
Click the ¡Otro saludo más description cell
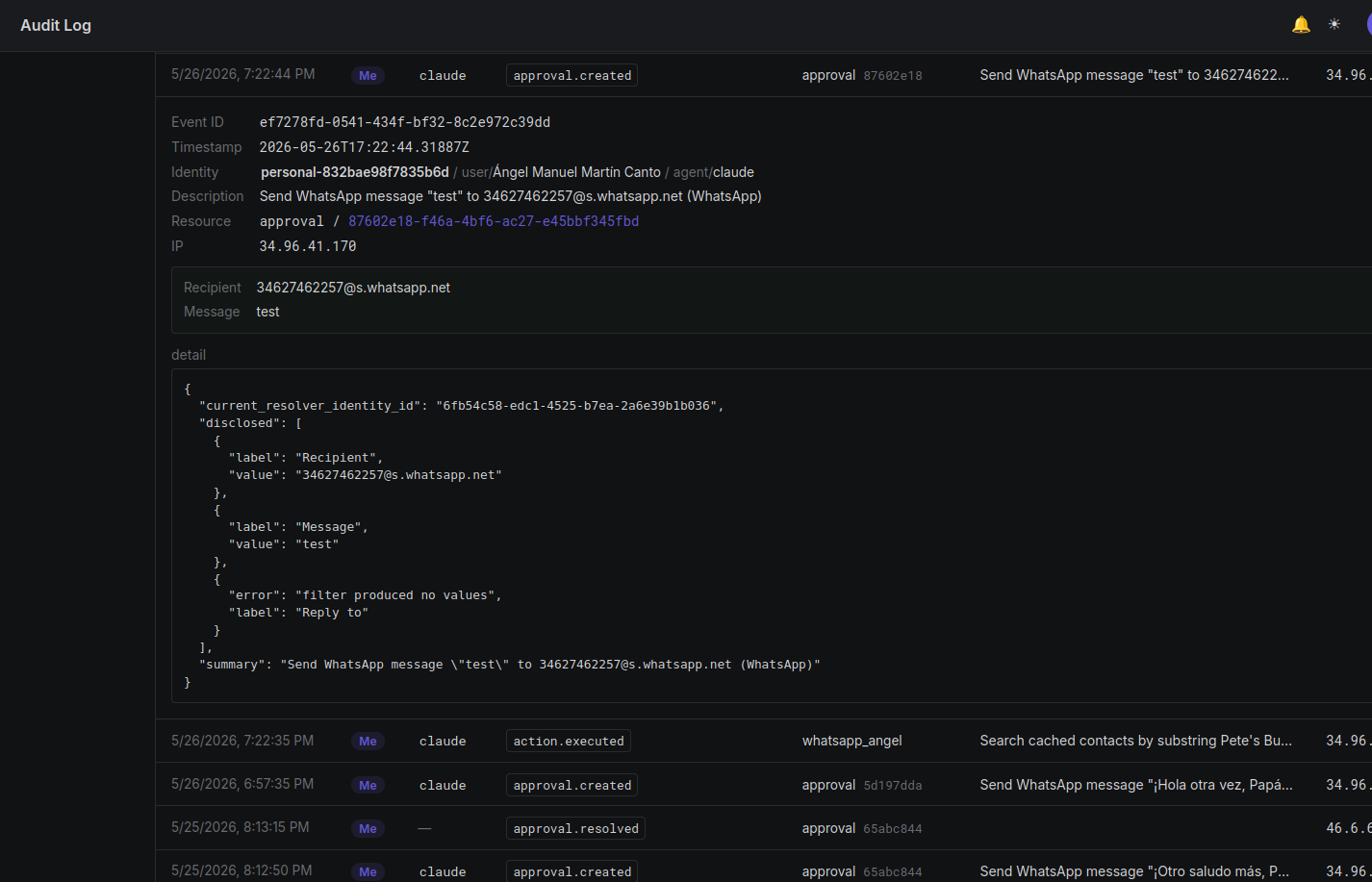1134,871
